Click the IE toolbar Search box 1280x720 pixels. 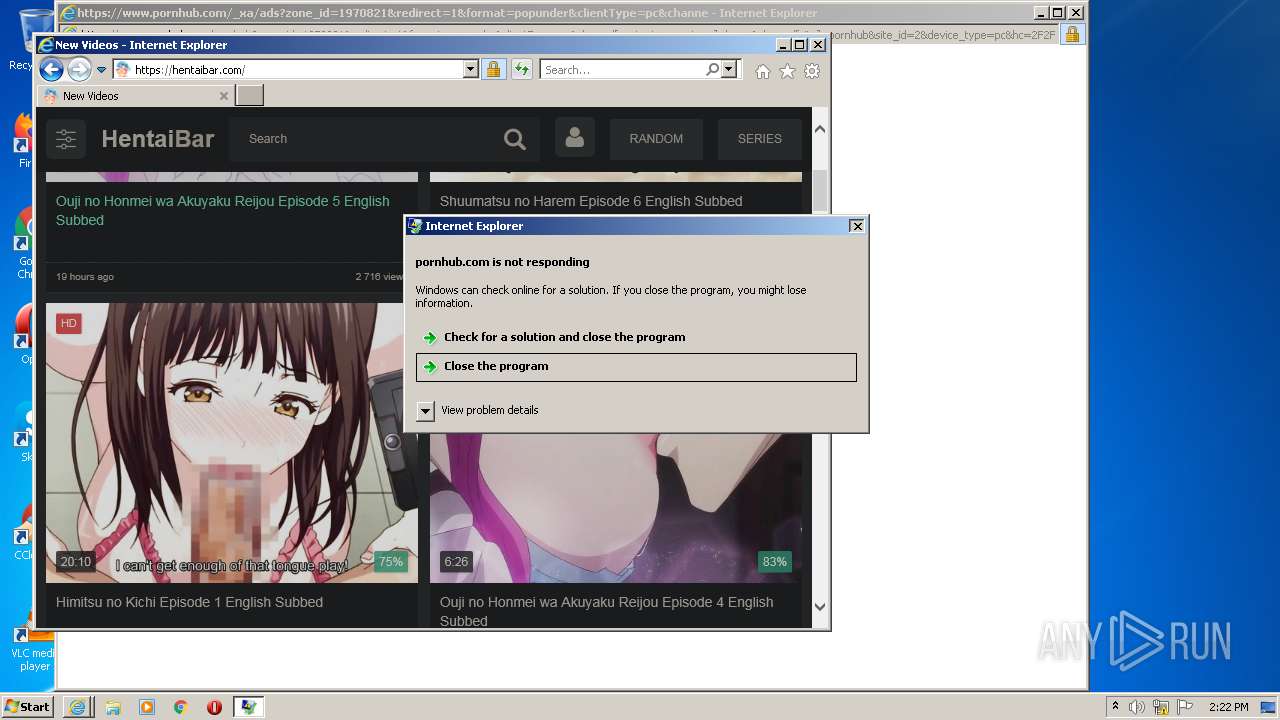tap(622, 70)
